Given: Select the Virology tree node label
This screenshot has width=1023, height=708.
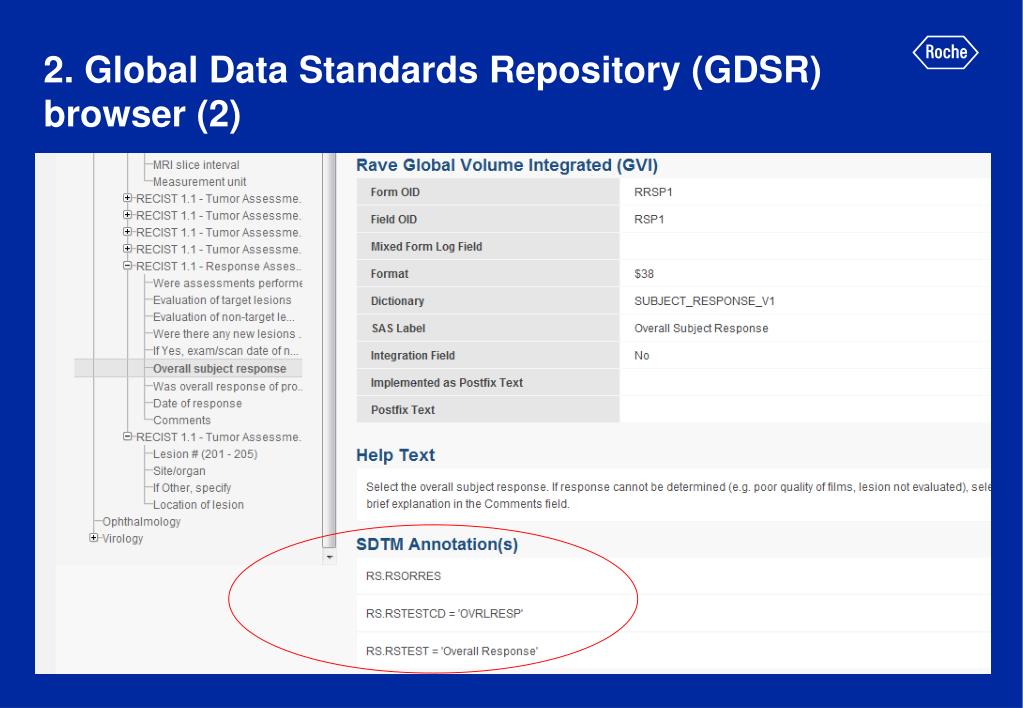Looking at the screenshot, I should click(123, 538).
